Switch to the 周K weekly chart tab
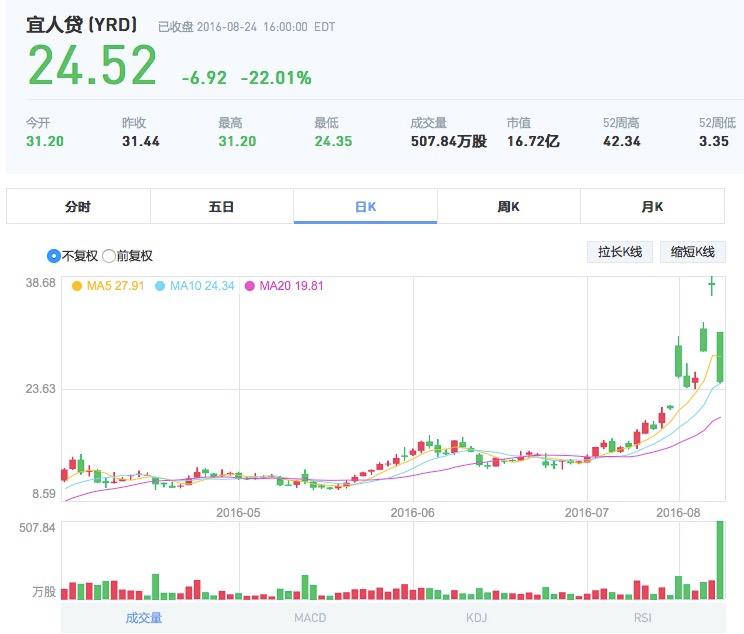Screen dimensions: 744x634 tap(509, 206)
